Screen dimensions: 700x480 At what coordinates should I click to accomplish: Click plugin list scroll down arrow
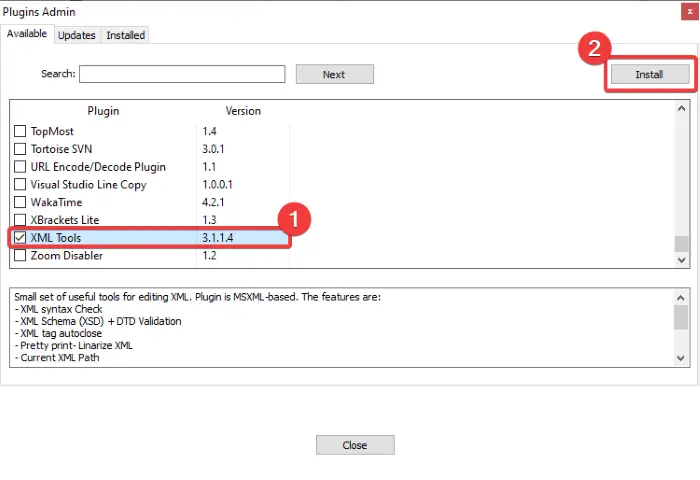click(x=681, y=260)
